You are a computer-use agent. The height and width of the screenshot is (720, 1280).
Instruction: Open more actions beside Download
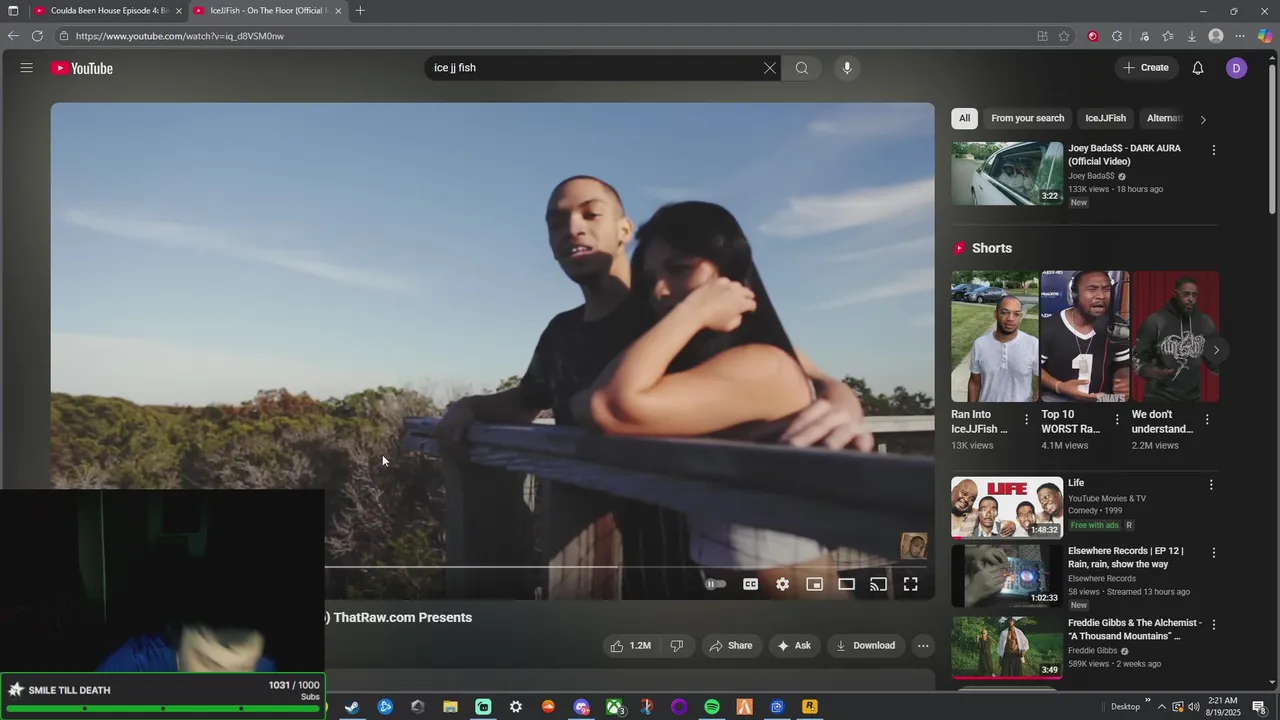point(923,645)
